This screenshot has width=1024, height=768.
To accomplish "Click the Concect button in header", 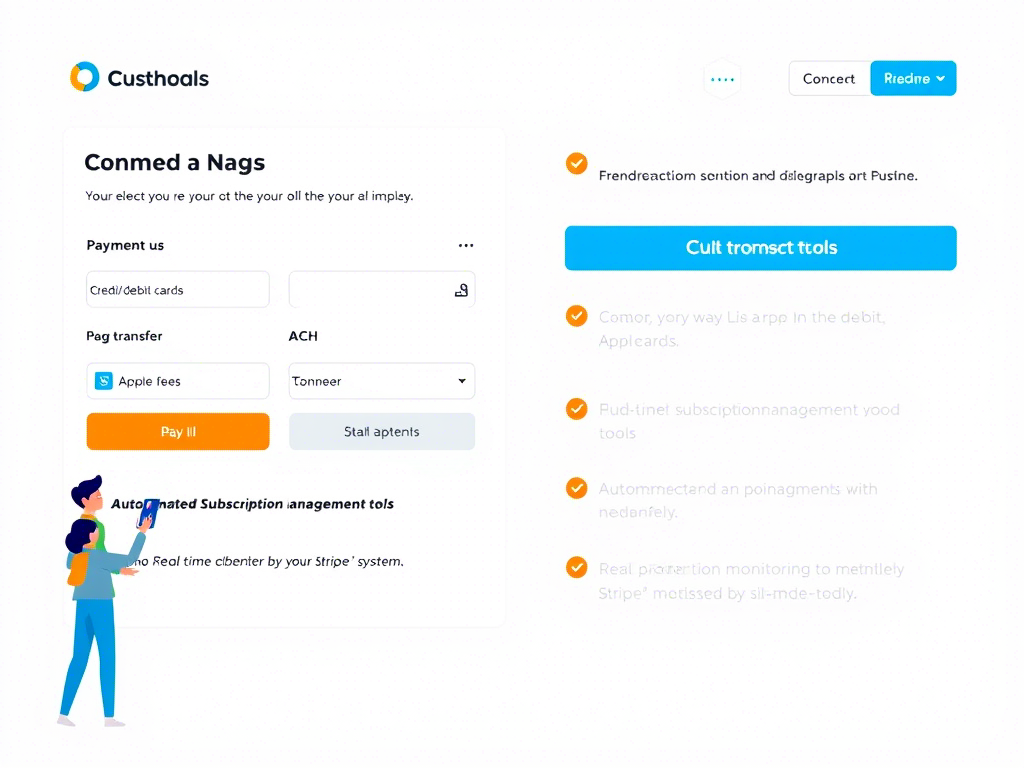I will coord(829,78).
